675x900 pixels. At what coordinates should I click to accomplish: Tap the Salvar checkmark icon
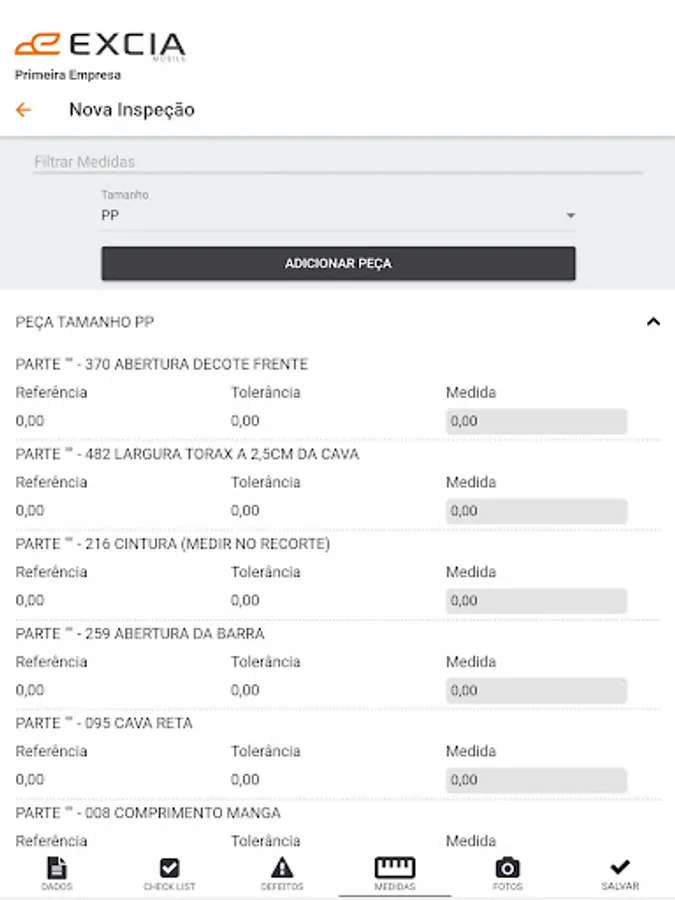(620, 866)
